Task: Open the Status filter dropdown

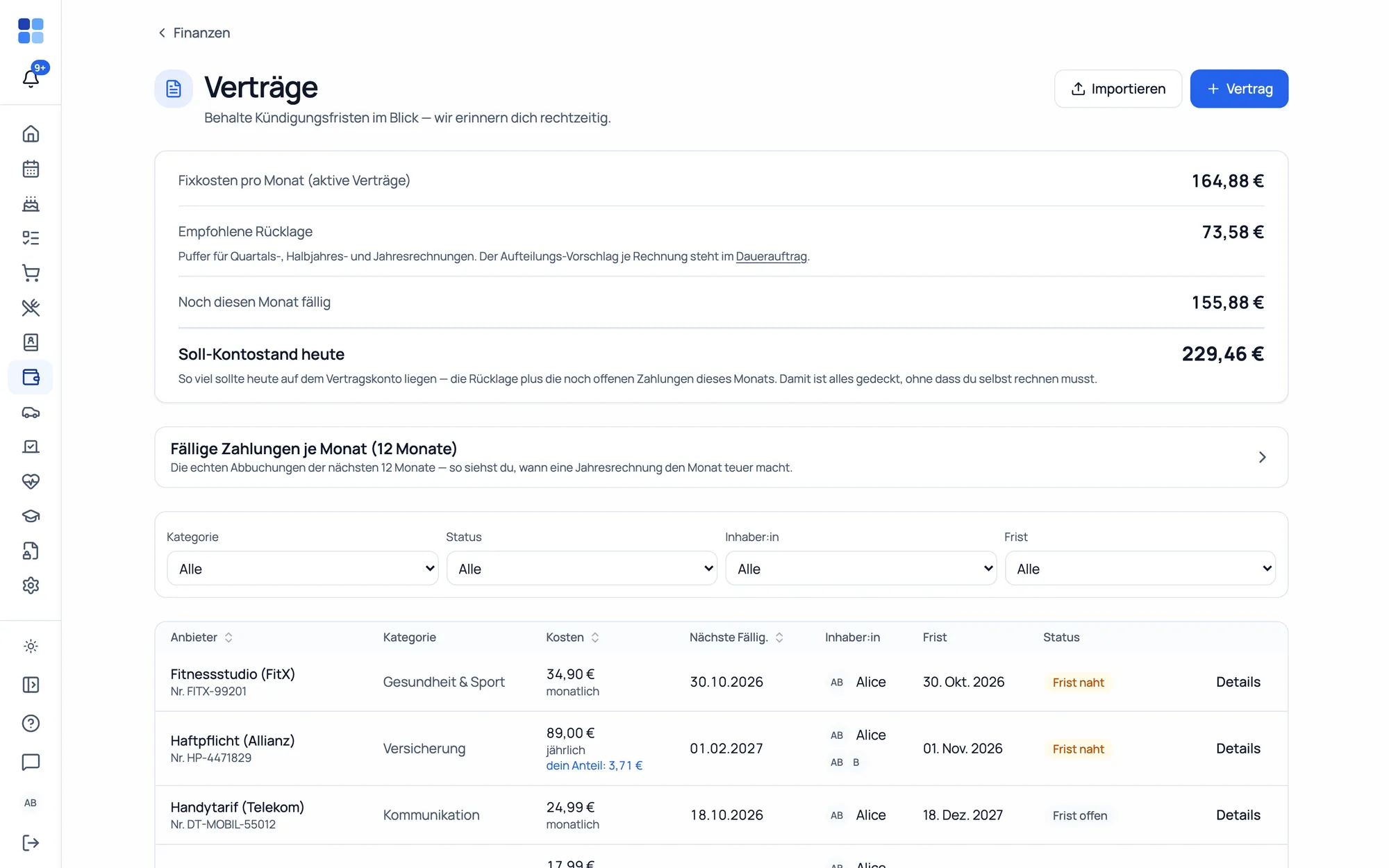Action: click(582, 569)
